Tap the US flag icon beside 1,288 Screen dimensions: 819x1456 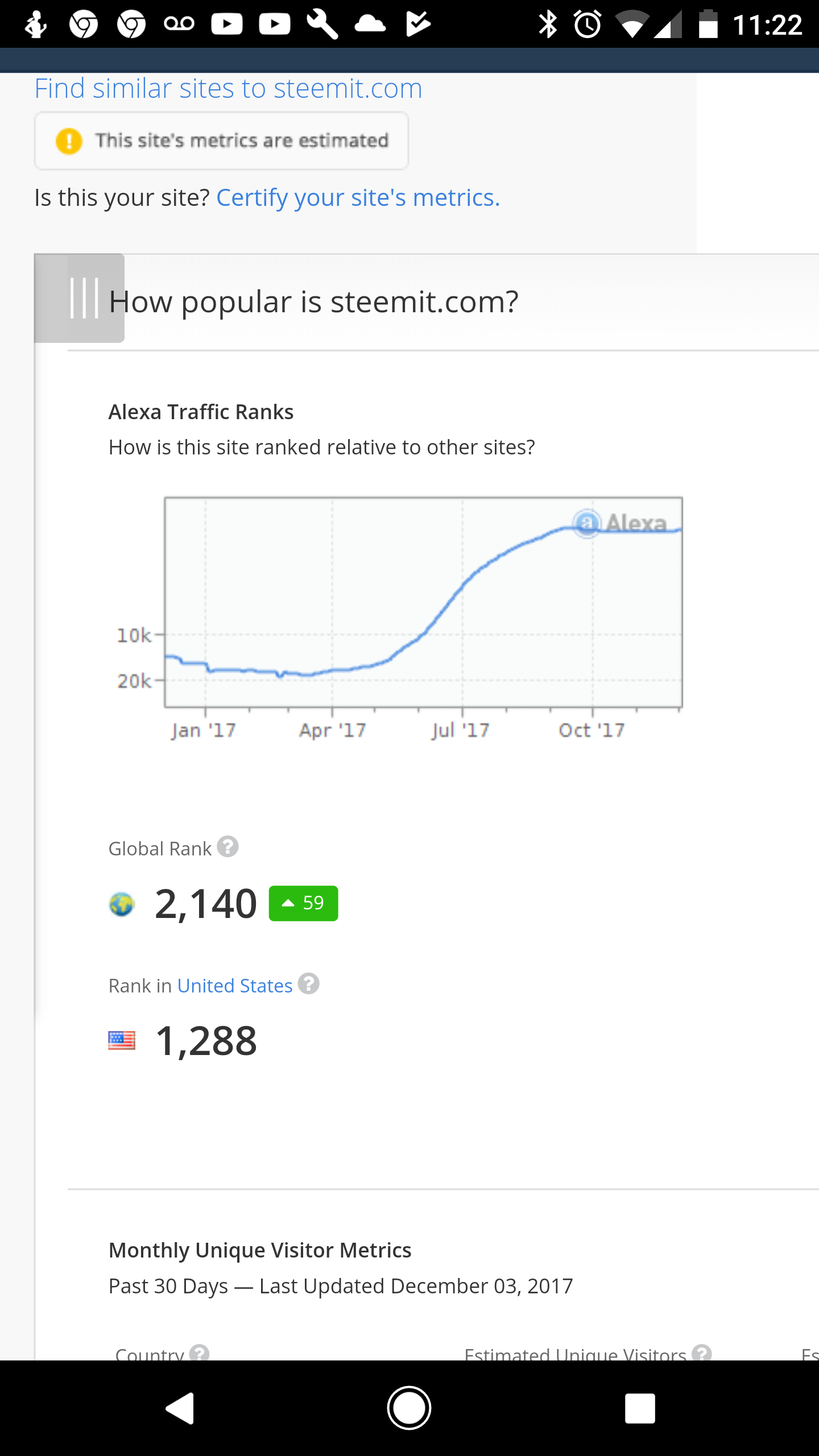122,1041
